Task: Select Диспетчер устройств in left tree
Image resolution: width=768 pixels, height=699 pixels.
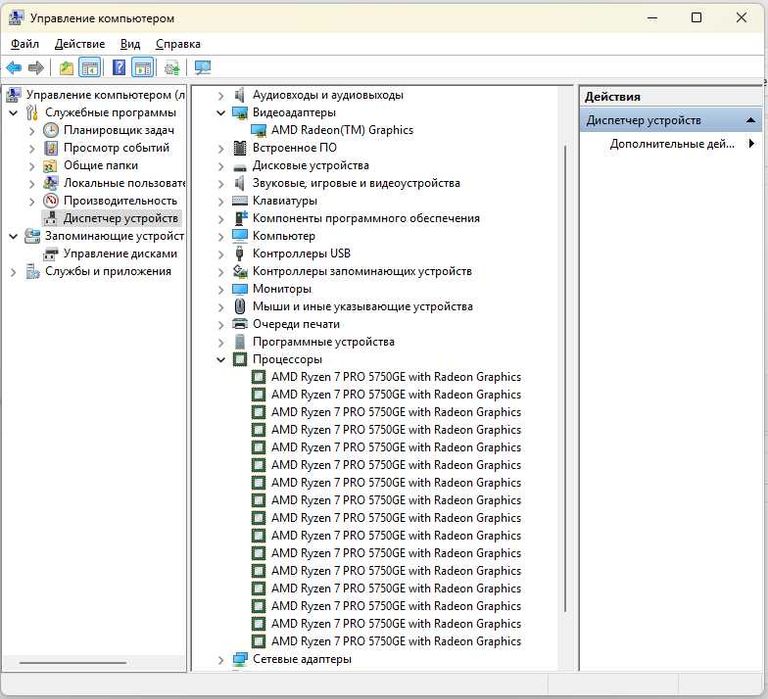Action: point(120,218)
